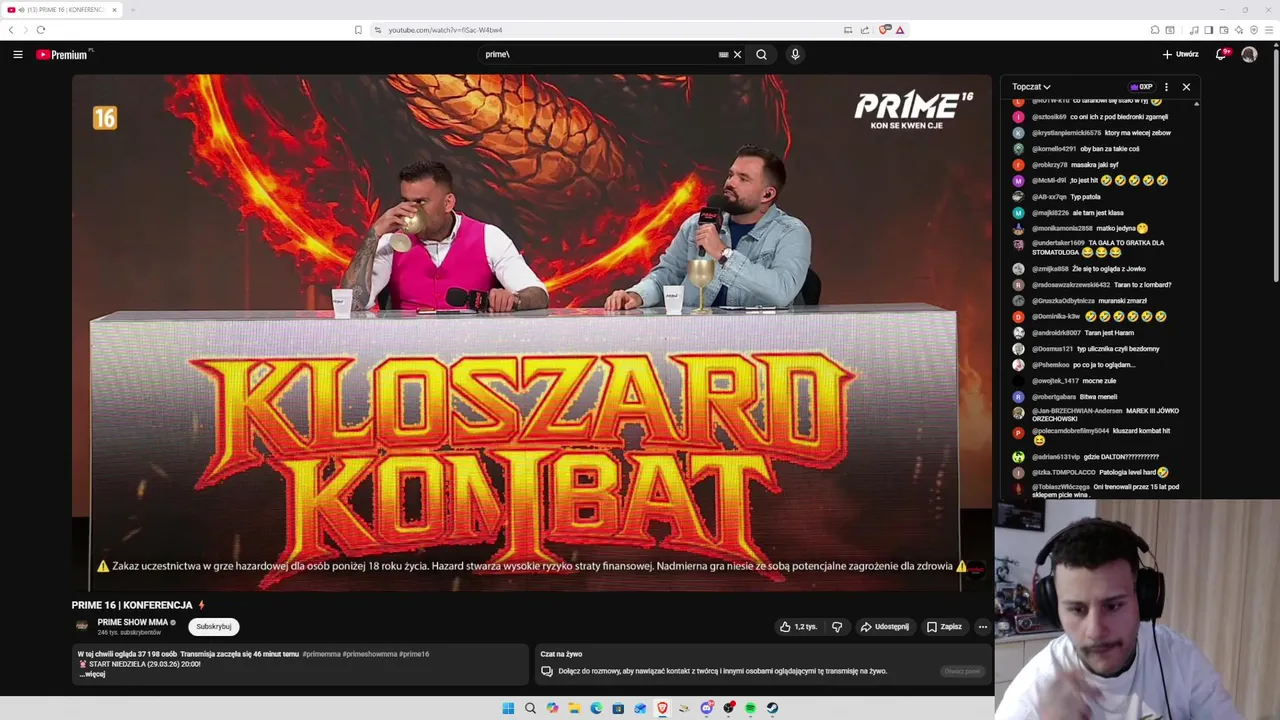1280x720 pixels.
Task: Click the Brave Rewards triangle icon
Action: coord(900,30)
